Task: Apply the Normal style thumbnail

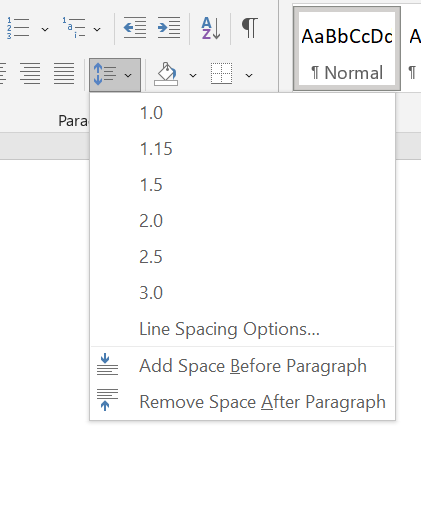Action: click(347, 49)
